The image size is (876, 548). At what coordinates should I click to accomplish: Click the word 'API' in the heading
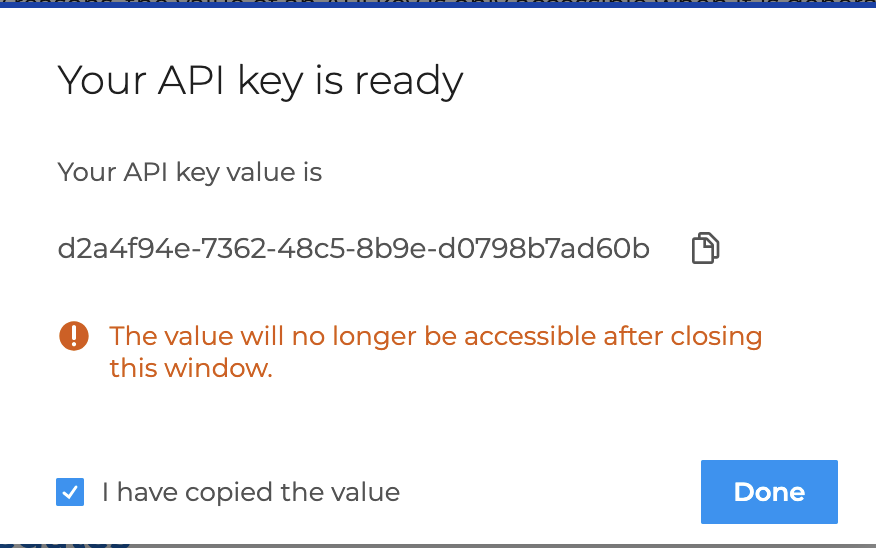(191, 80)
